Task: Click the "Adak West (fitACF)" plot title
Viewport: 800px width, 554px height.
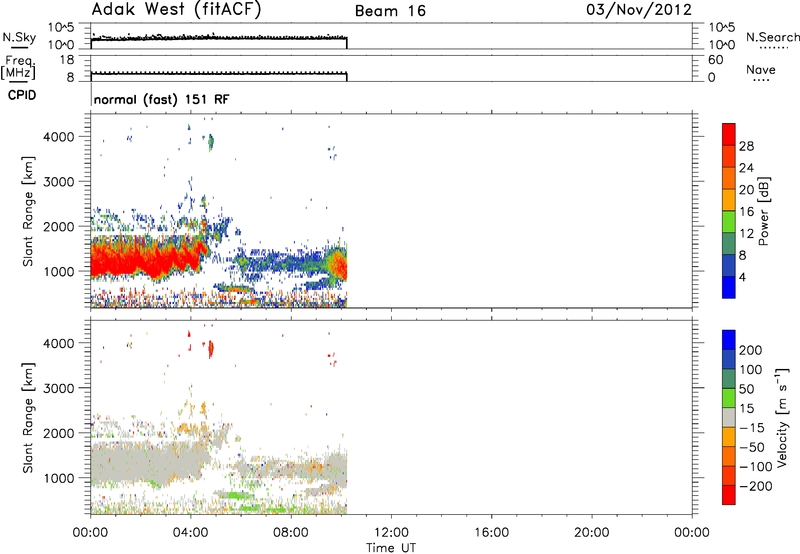Action: pos(176,10)
